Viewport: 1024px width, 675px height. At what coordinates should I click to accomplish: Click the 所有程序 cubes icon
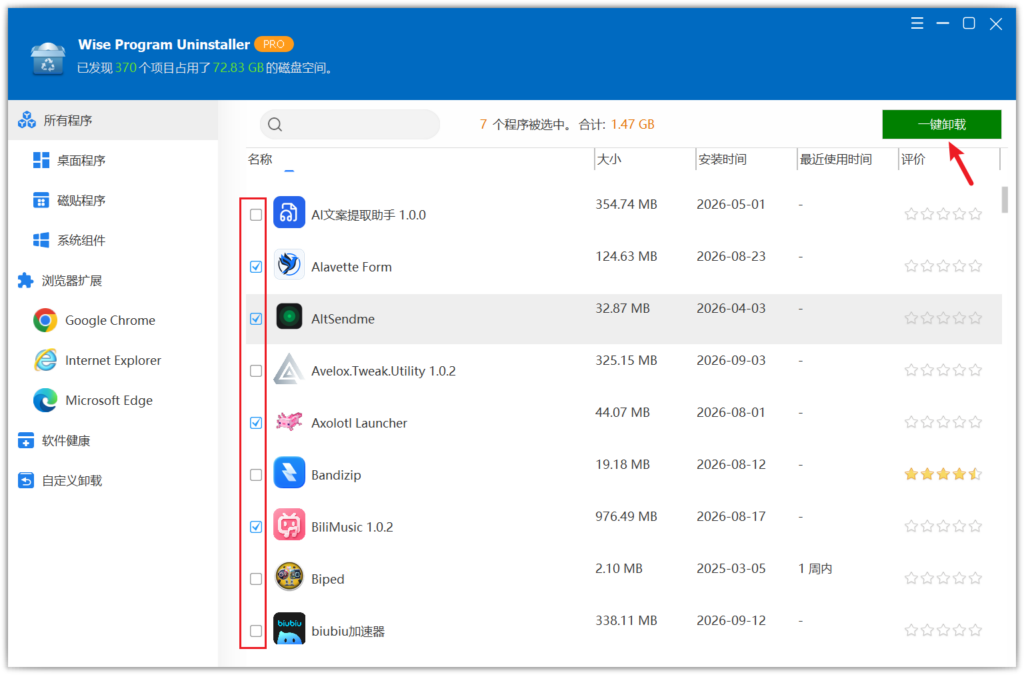click(27, 120)
